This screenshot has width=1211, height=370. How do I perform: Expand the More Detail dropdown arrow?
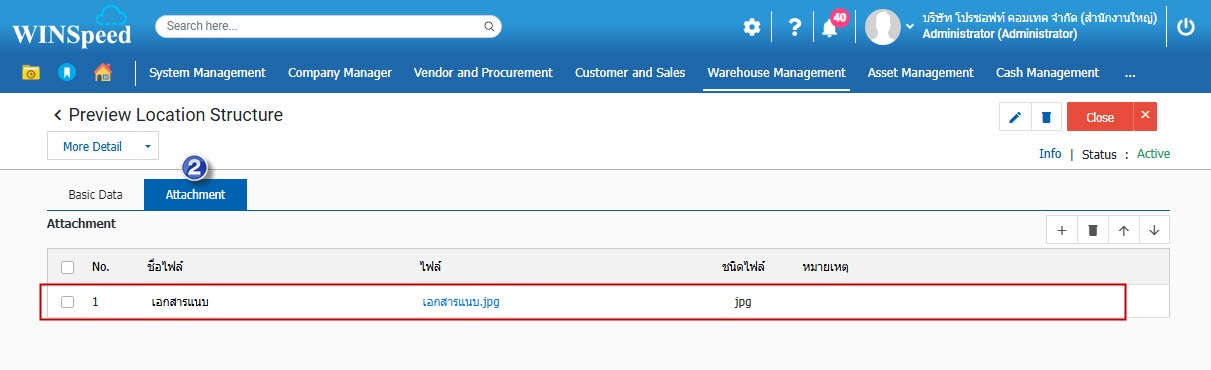click(146, 146)
